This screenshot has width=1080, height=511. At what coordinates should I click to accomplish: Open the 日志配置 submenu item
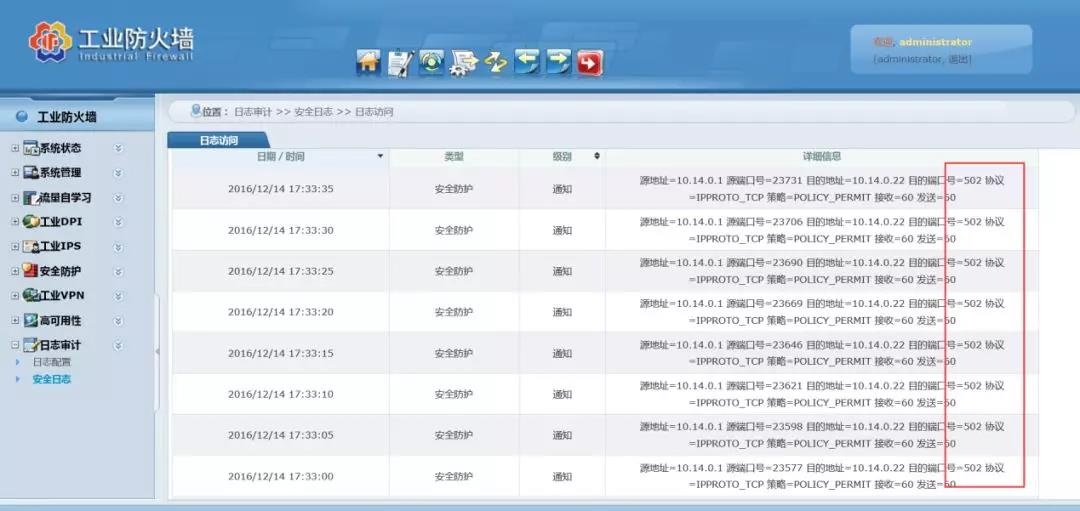(x=52, y=362)
